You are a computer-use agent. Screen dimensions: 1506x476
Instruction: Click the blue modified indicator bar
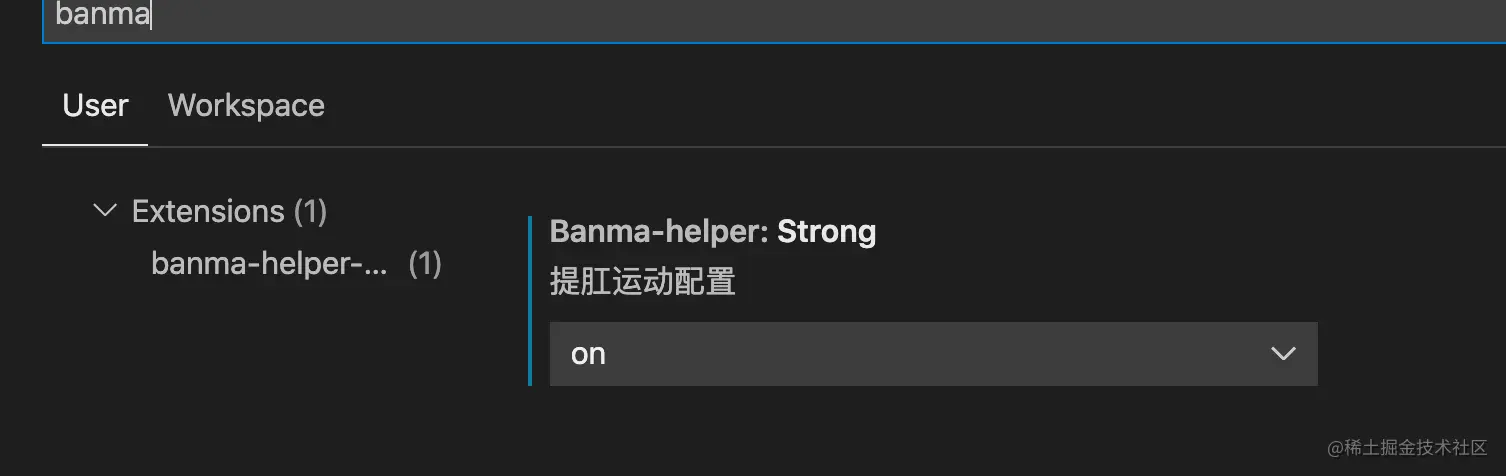(x=530, y=301)
